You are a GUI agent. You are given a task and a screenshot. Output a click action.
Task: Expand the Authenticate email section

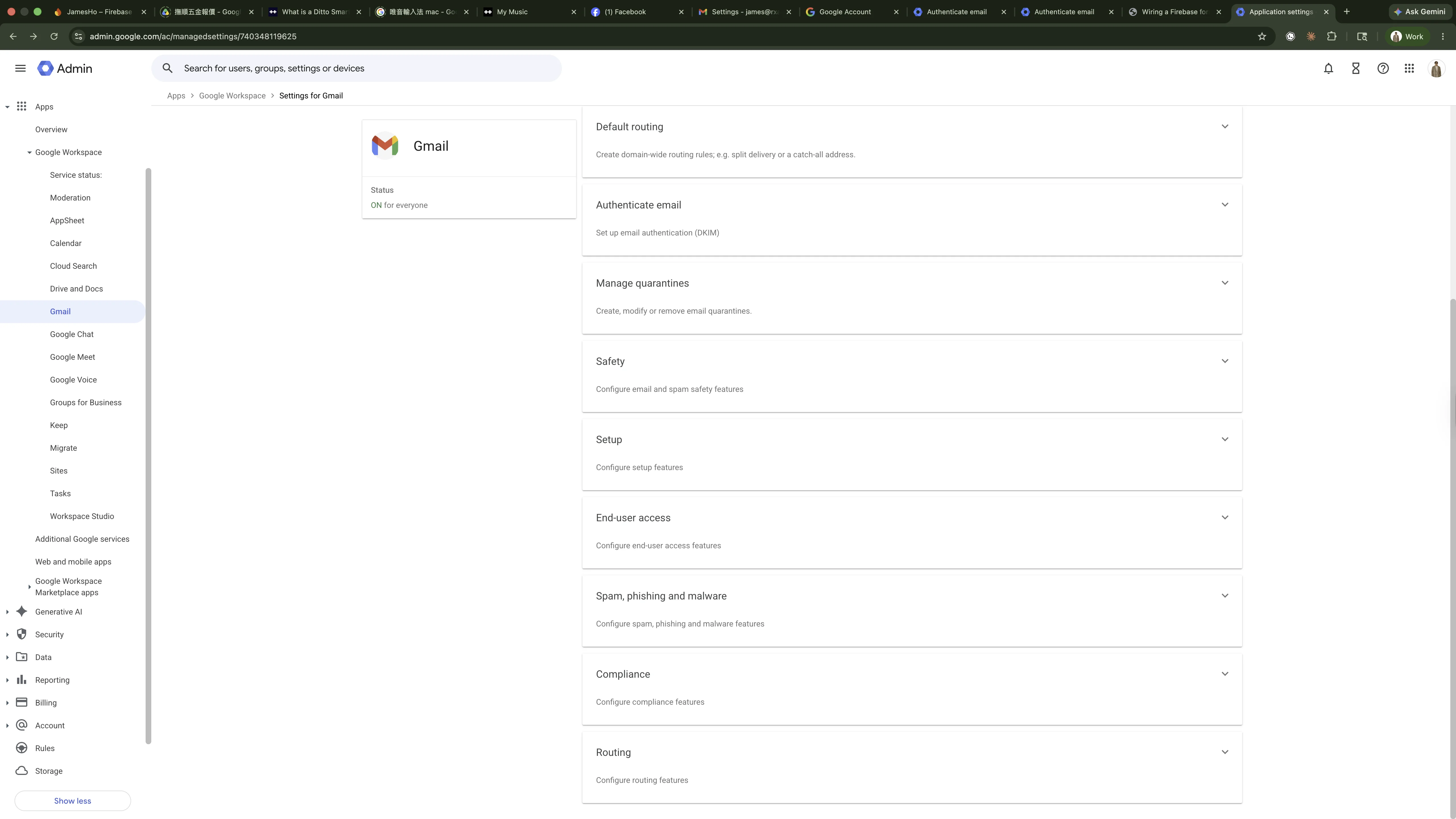coord(1225,205)
